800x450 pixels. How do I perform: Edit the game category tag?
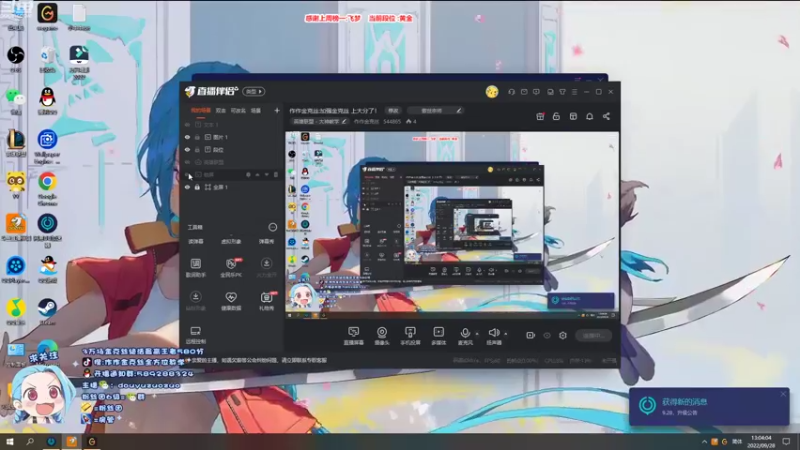coord(319,121)
